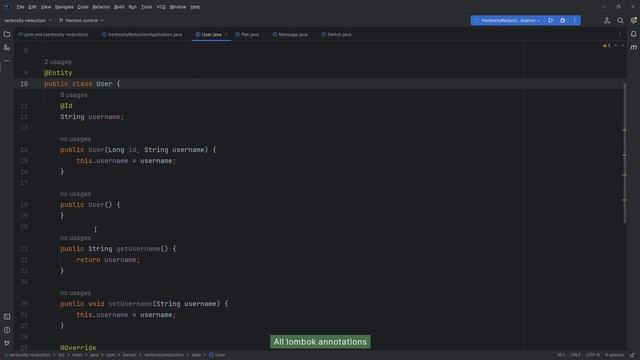Click 'return username;' statement

108,260
